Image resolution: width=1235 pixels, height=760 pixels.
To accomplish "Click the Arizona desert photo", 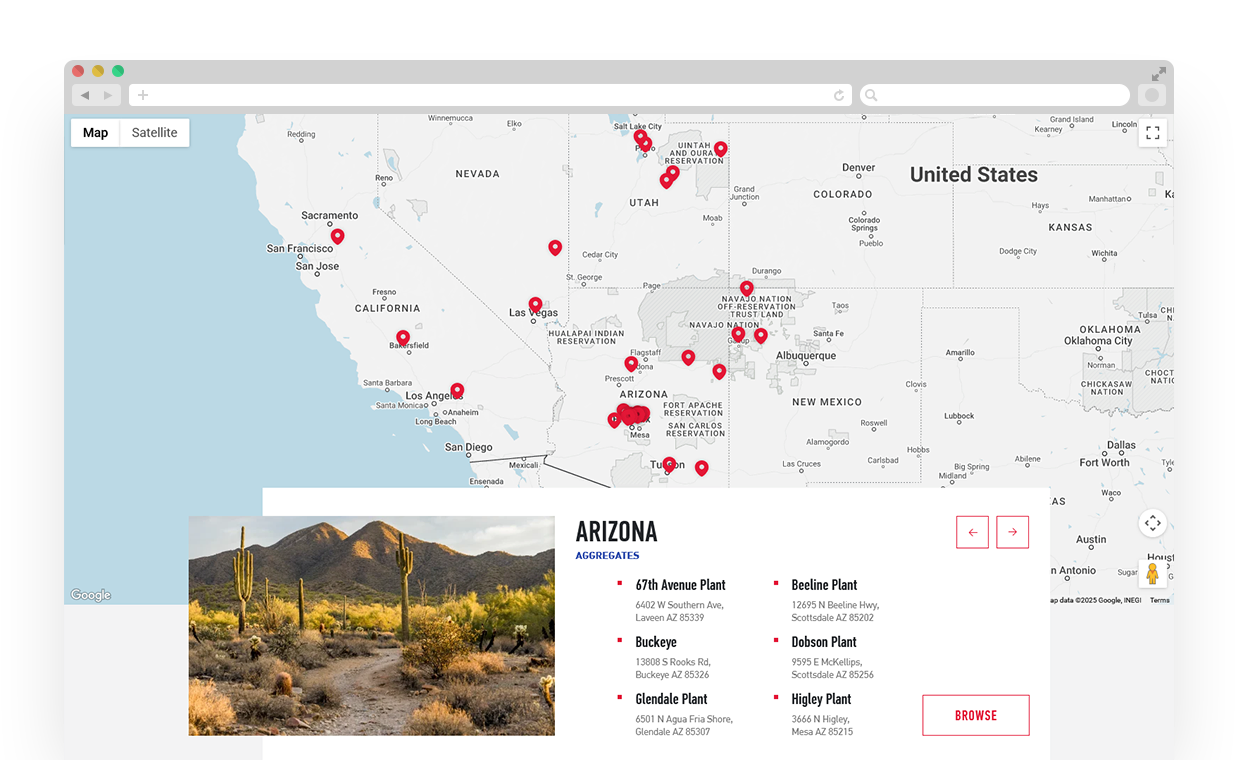I will click(x=371, y=625).
